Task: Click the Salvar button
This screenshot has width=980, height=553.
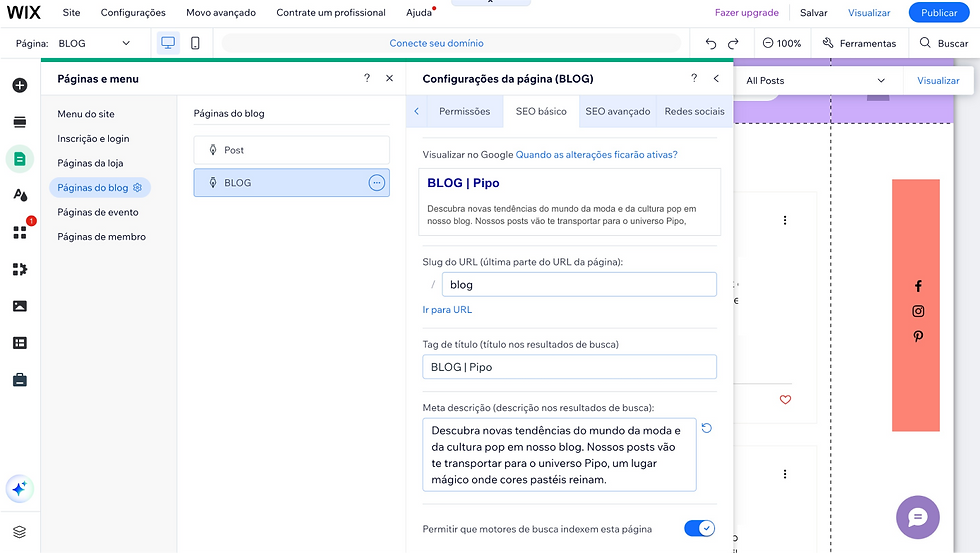Action: [x=813, y=12]
